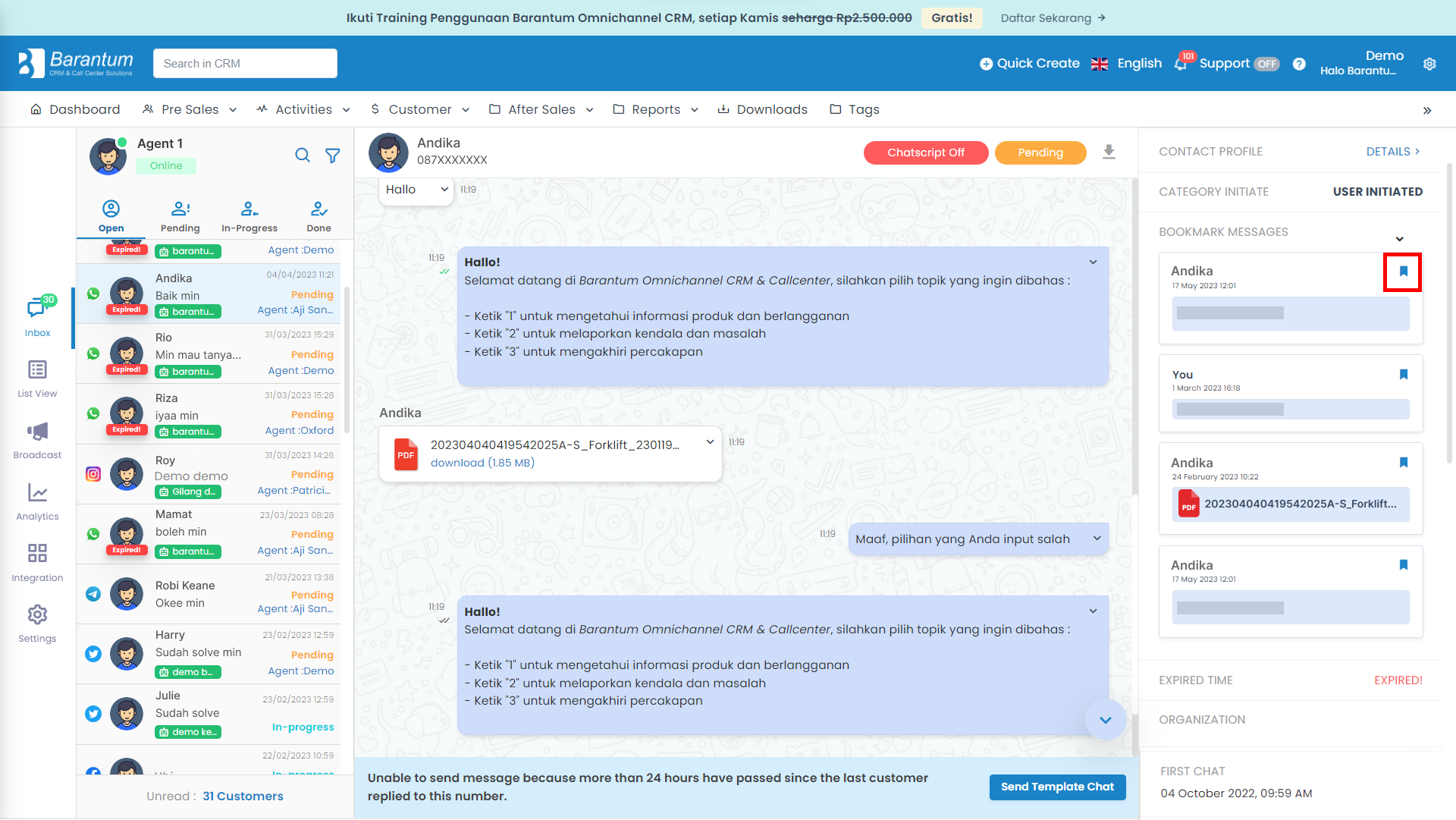
Task: Toggle Chatscript Off button
Action: [x=926, y=152]
